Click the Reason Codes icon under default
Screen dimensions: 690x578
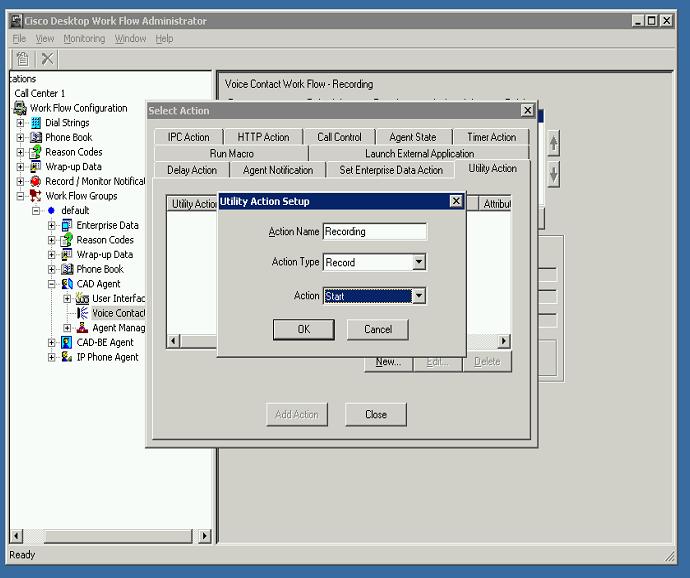tap(67, 239)
